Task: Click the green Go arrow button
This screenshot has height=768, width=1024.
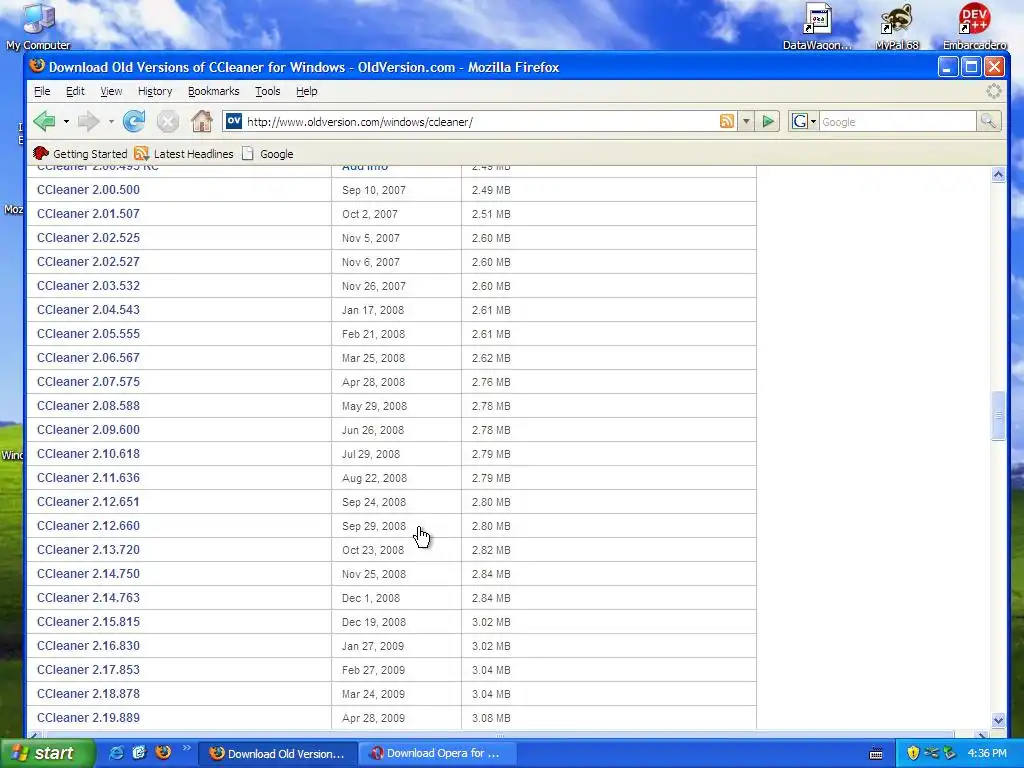Action: pos(769,121)
